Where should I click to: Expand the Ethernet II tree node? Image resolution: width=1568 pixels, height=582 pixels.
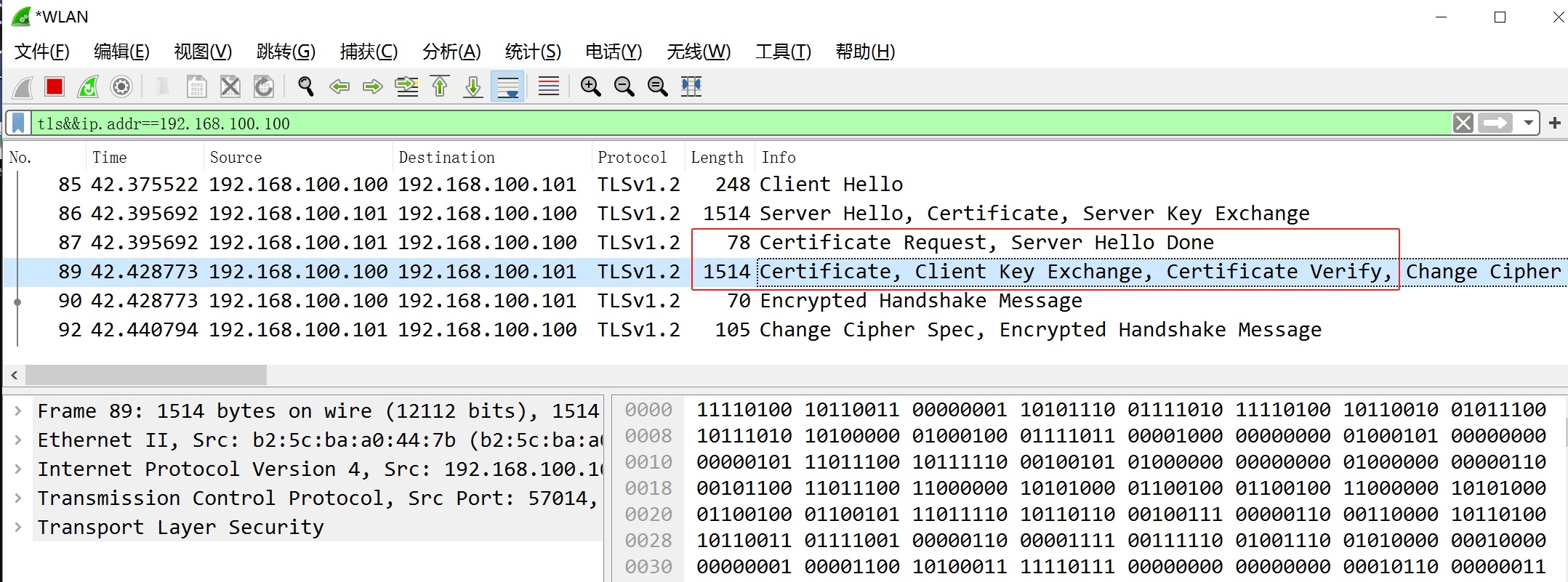click(x=18, y=440)
